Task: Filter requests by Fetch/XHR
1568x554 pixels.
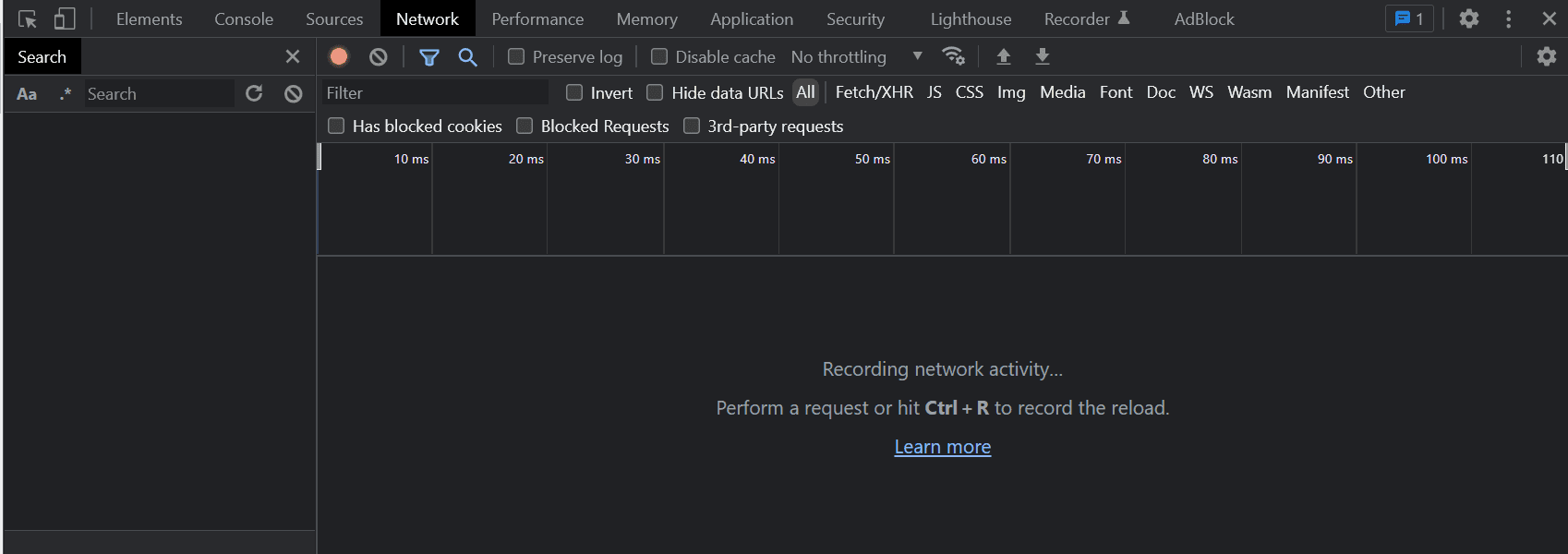Action: tap(874, 91)
